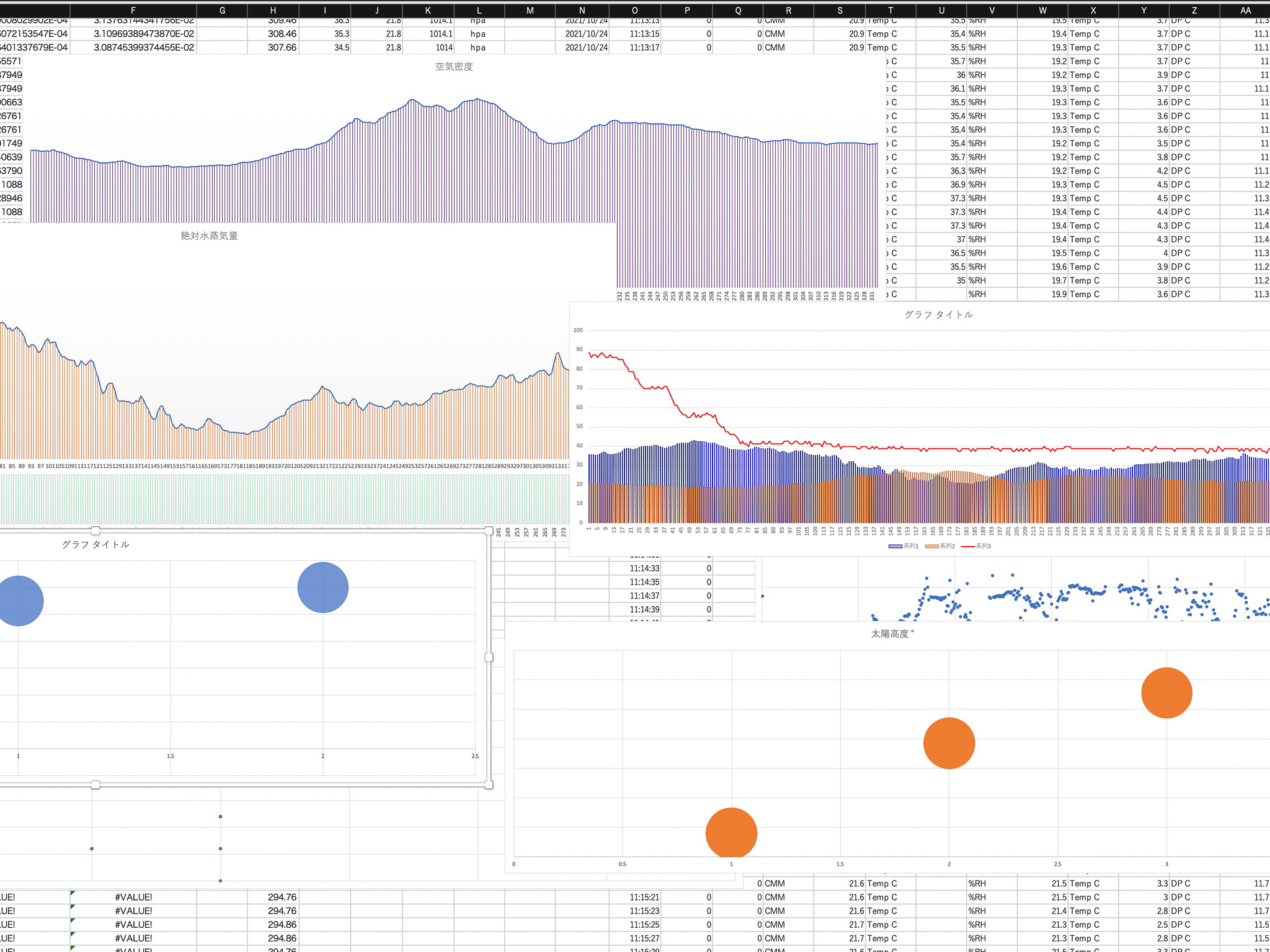The width and height of the screenshot is (1270, 952).
Task: Select time cell 11:14:33
Action: click(x=634, y=568)
